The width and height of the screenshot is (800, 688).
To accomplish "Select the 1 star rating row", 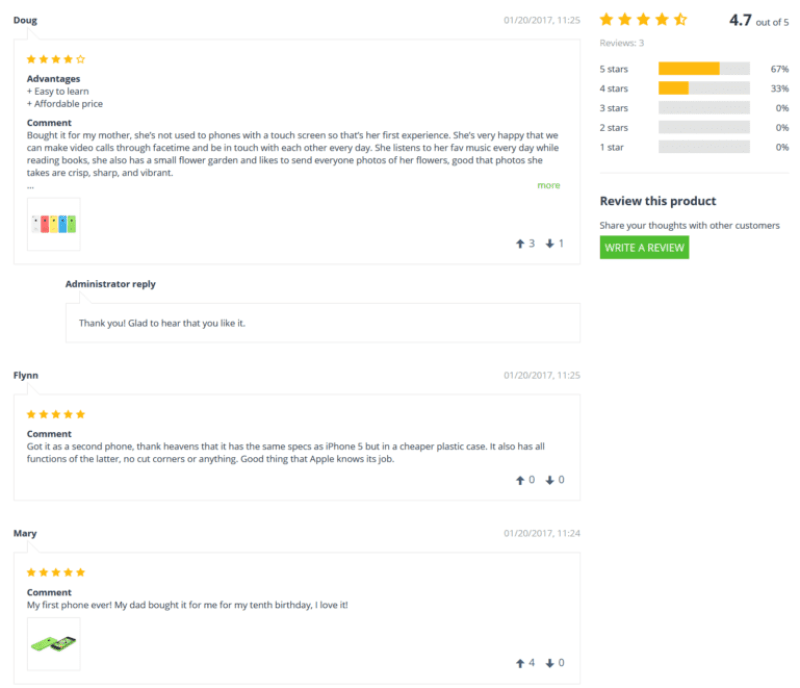I will [x=703, y=147].
